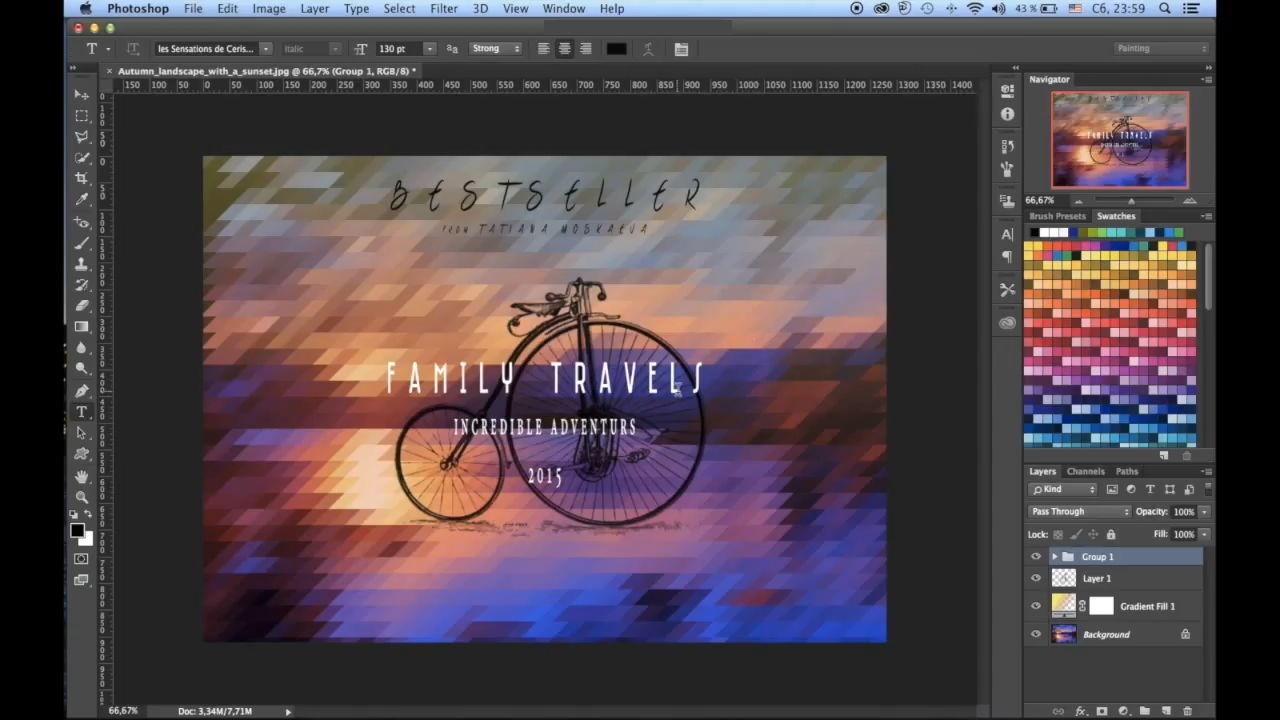Add a layer mask
The width and height of the screenshot is (1280, 720).
[x=1102, y=711]
